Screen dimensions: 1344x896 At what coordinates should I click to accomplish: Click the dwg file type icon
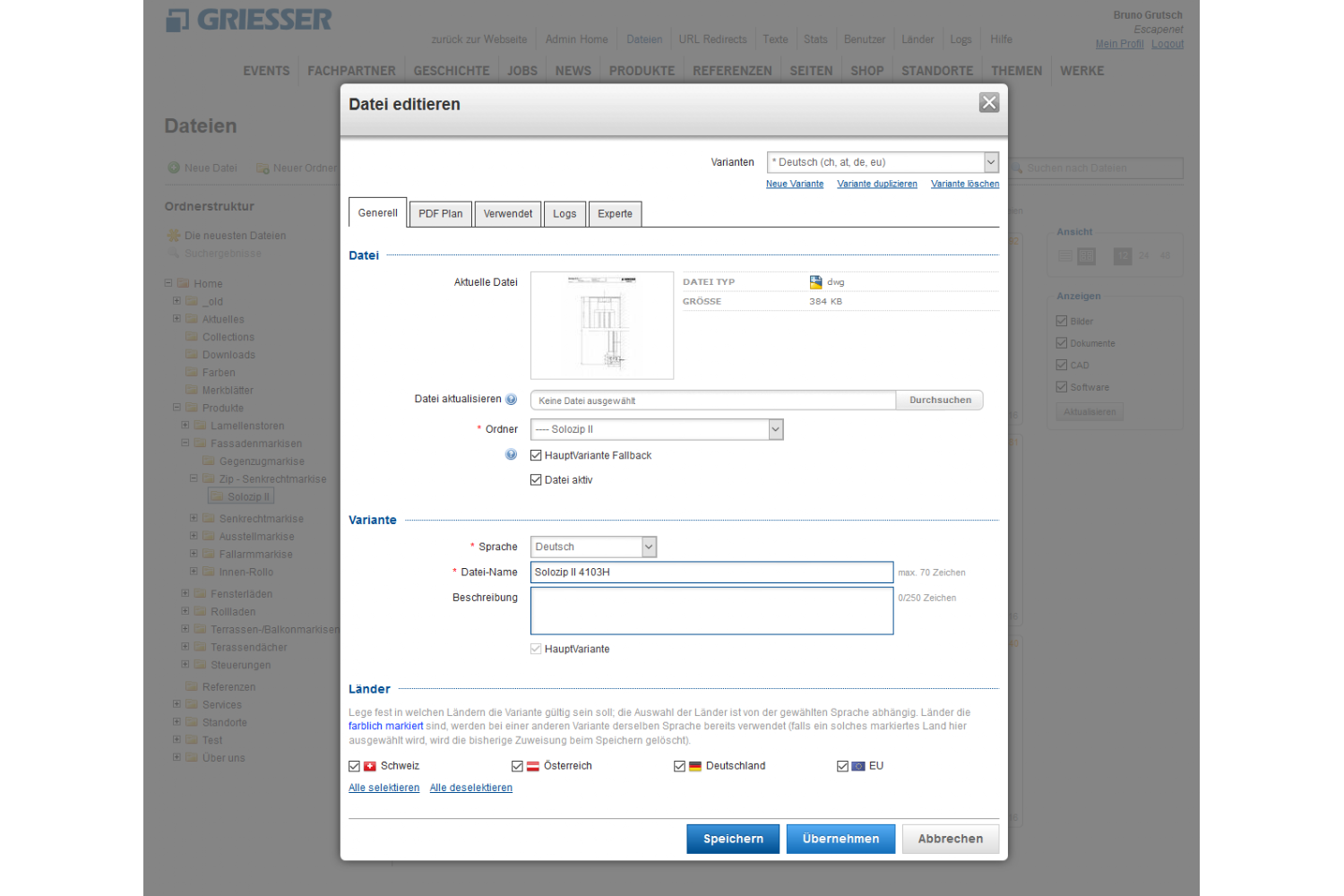point(815,282)
